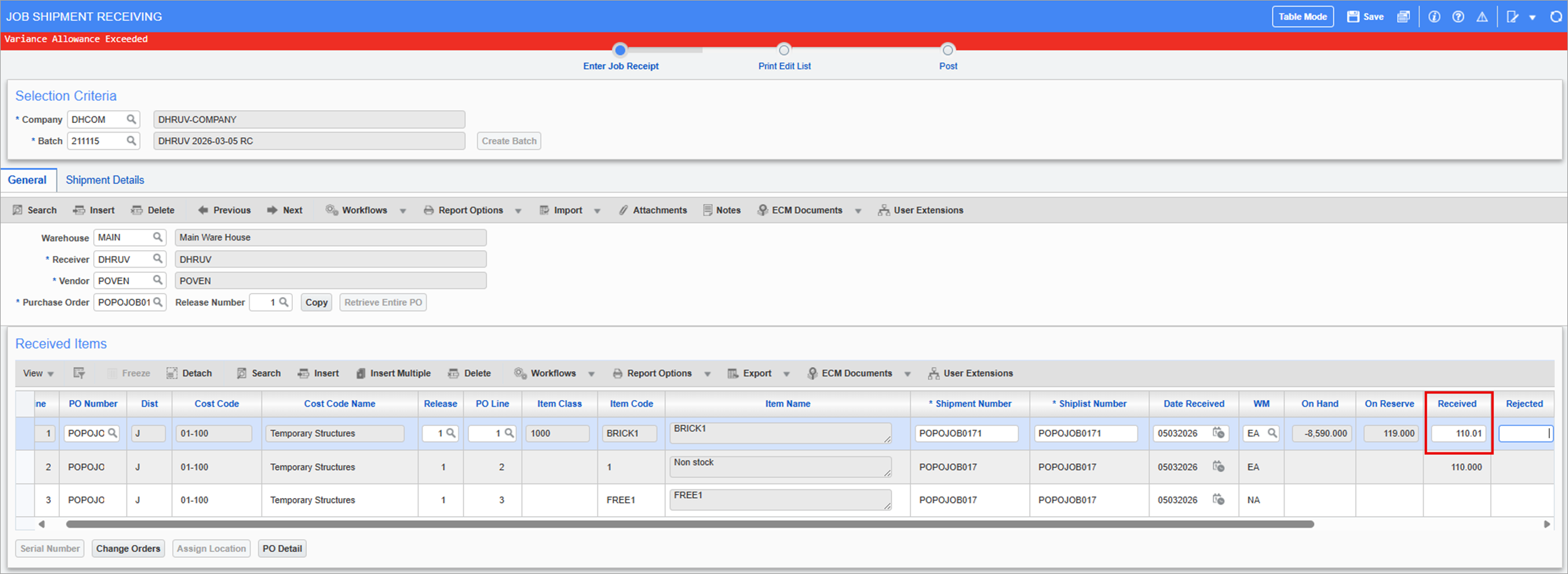This screenshot has width=1568, height=574.
Task: Click Insert Multiple in Received Items toolbar
Action: coord(393,373)
